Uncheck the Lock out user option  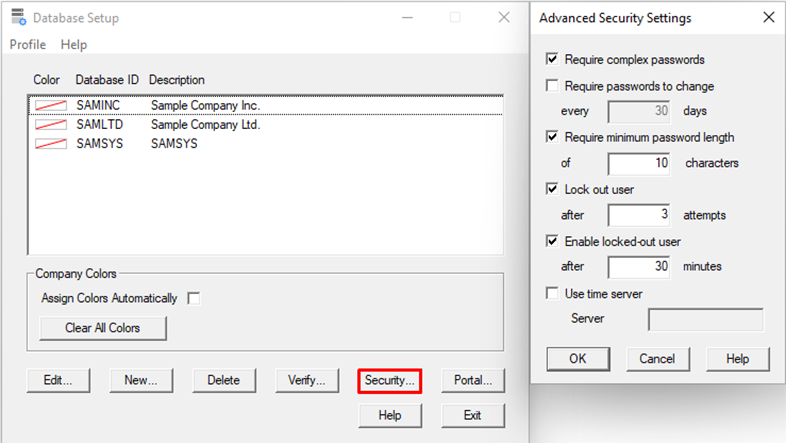coord(552,189)
